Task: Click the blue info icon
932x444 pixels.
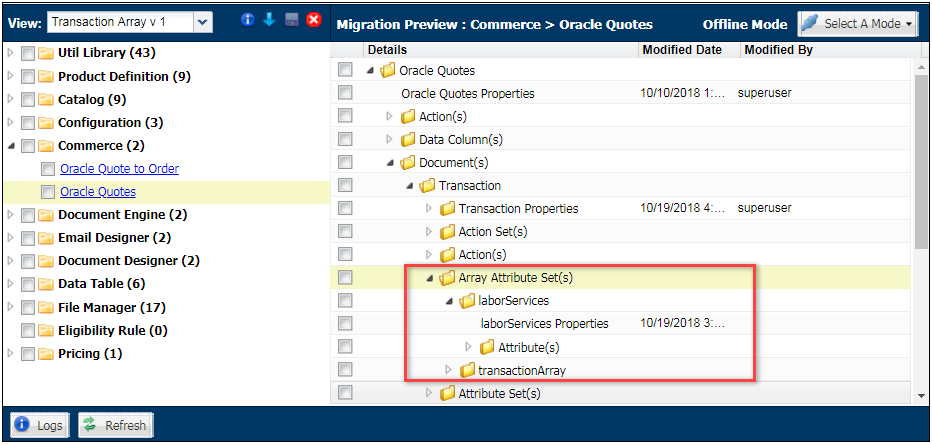Action: (248, 20)
